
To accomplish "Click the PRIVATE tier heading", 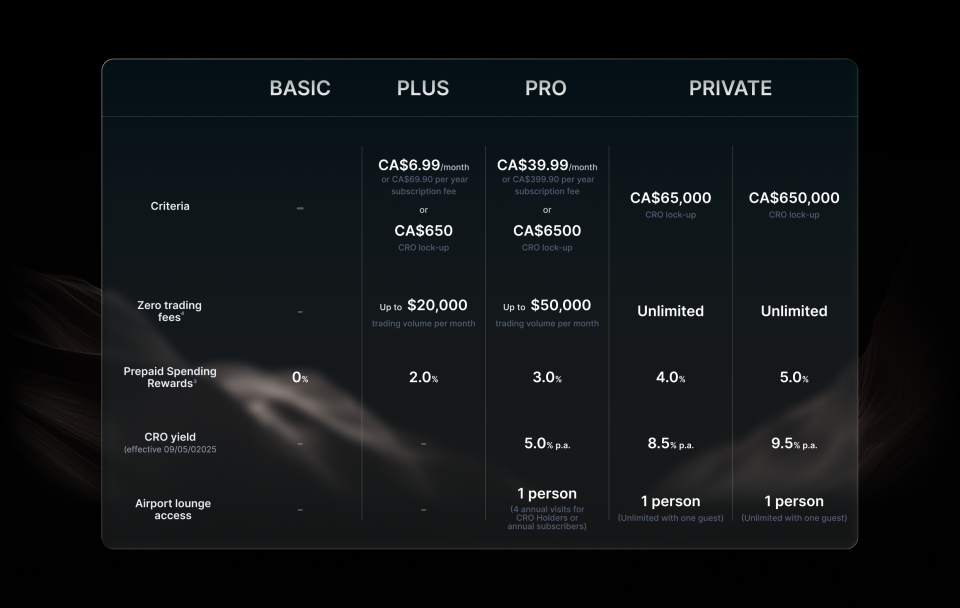I will 730,88.
